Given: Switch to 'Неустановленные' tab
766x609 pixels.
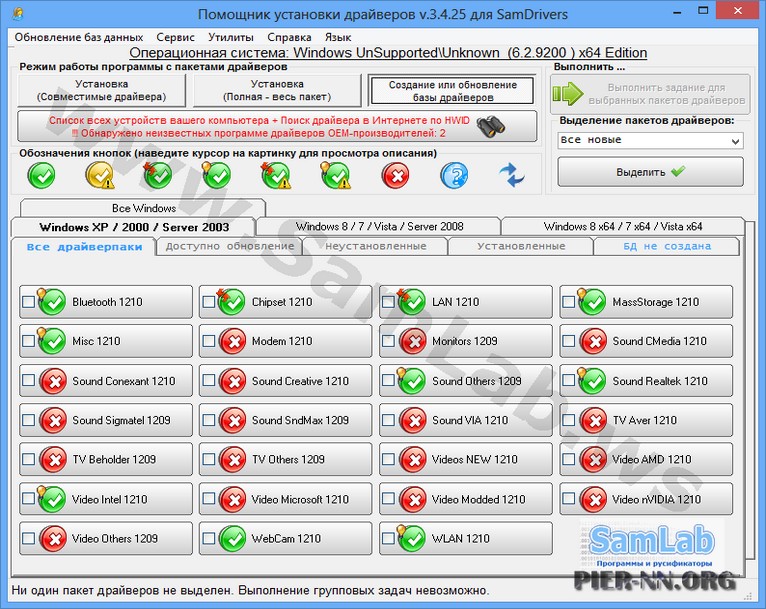Looking at the screenshot, I should point(375,246).
